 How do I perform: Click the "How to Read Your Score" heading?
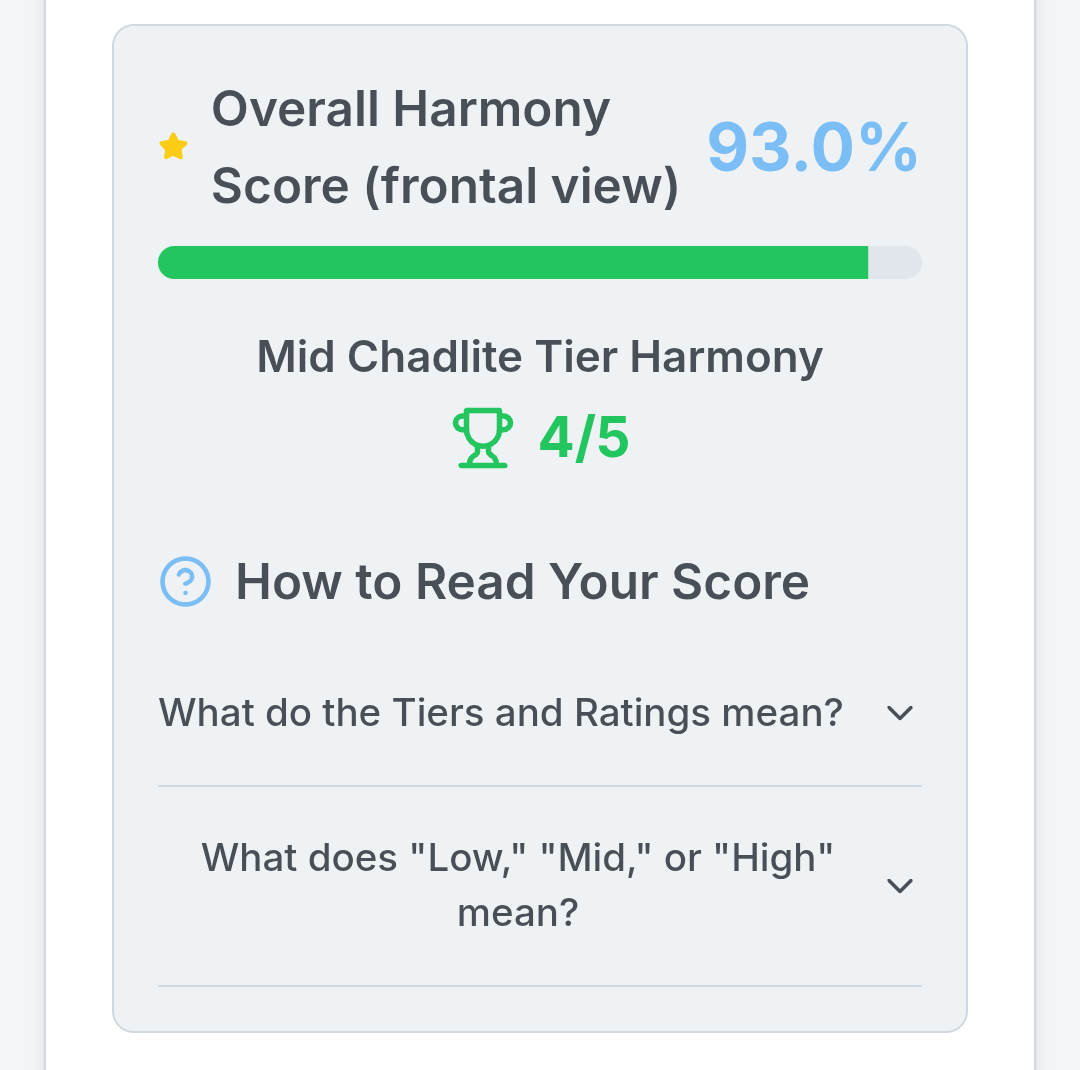click(x=522, y=581)
